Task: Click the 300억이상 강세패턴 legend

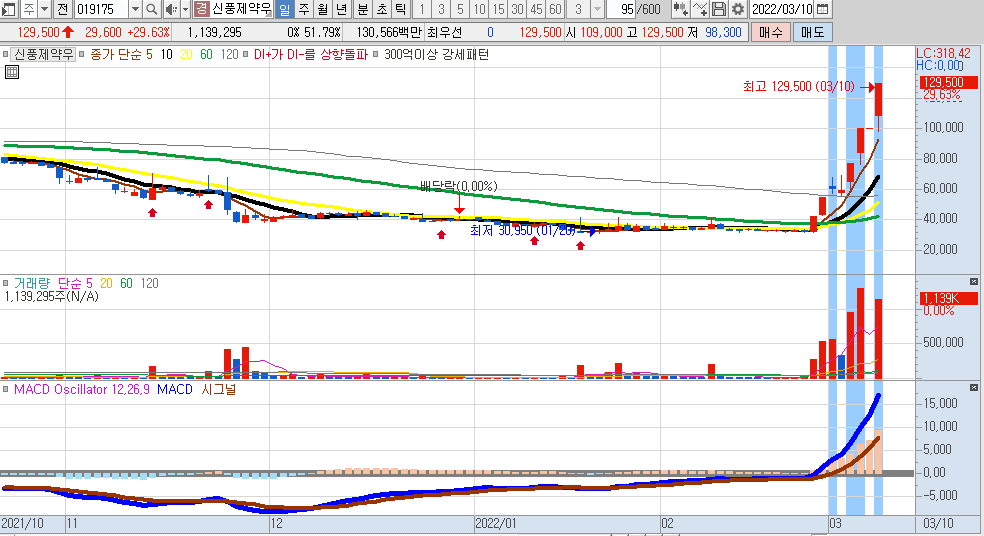Action: 436,55
